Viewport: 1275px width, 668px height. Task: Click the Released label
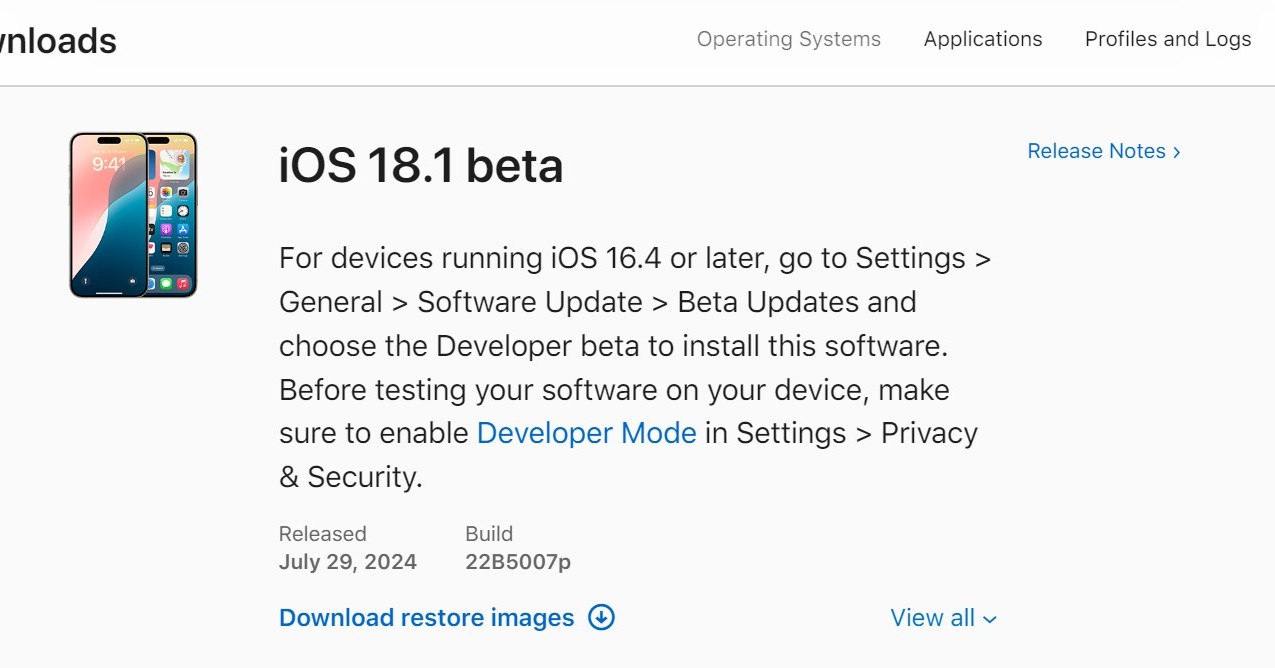point(322,533)
